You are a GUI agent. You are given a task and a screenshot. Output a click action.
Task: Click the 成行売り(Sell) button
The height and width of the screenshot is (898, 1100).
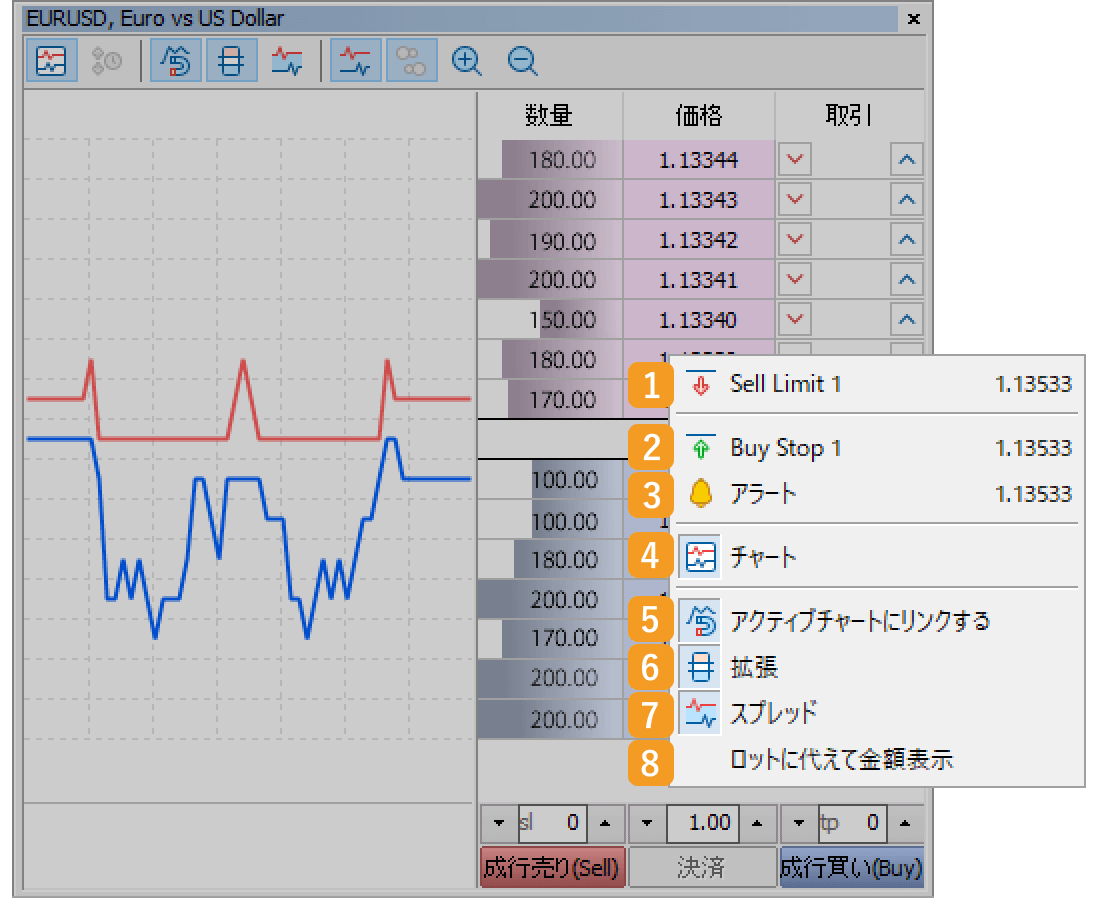[552, 868]
